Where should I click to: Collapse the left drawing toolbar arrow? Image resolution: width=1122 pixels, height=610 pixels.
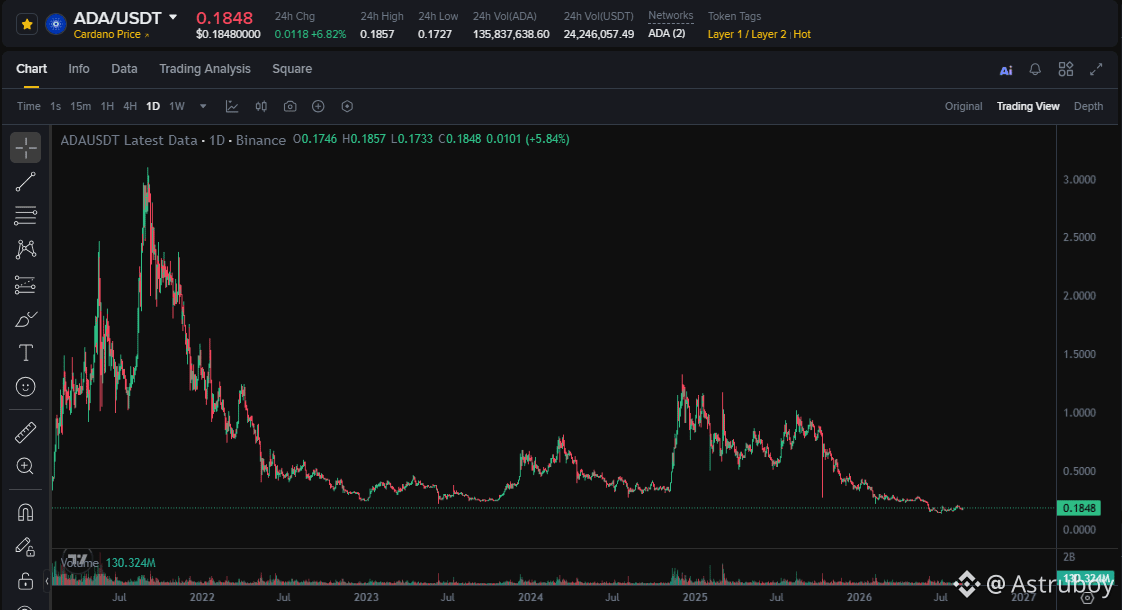[x=47, y=581]
